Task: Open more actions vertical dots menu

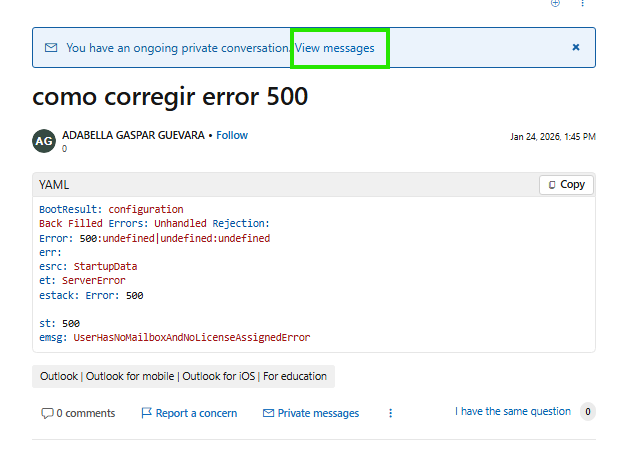Action: coord(390,413)
